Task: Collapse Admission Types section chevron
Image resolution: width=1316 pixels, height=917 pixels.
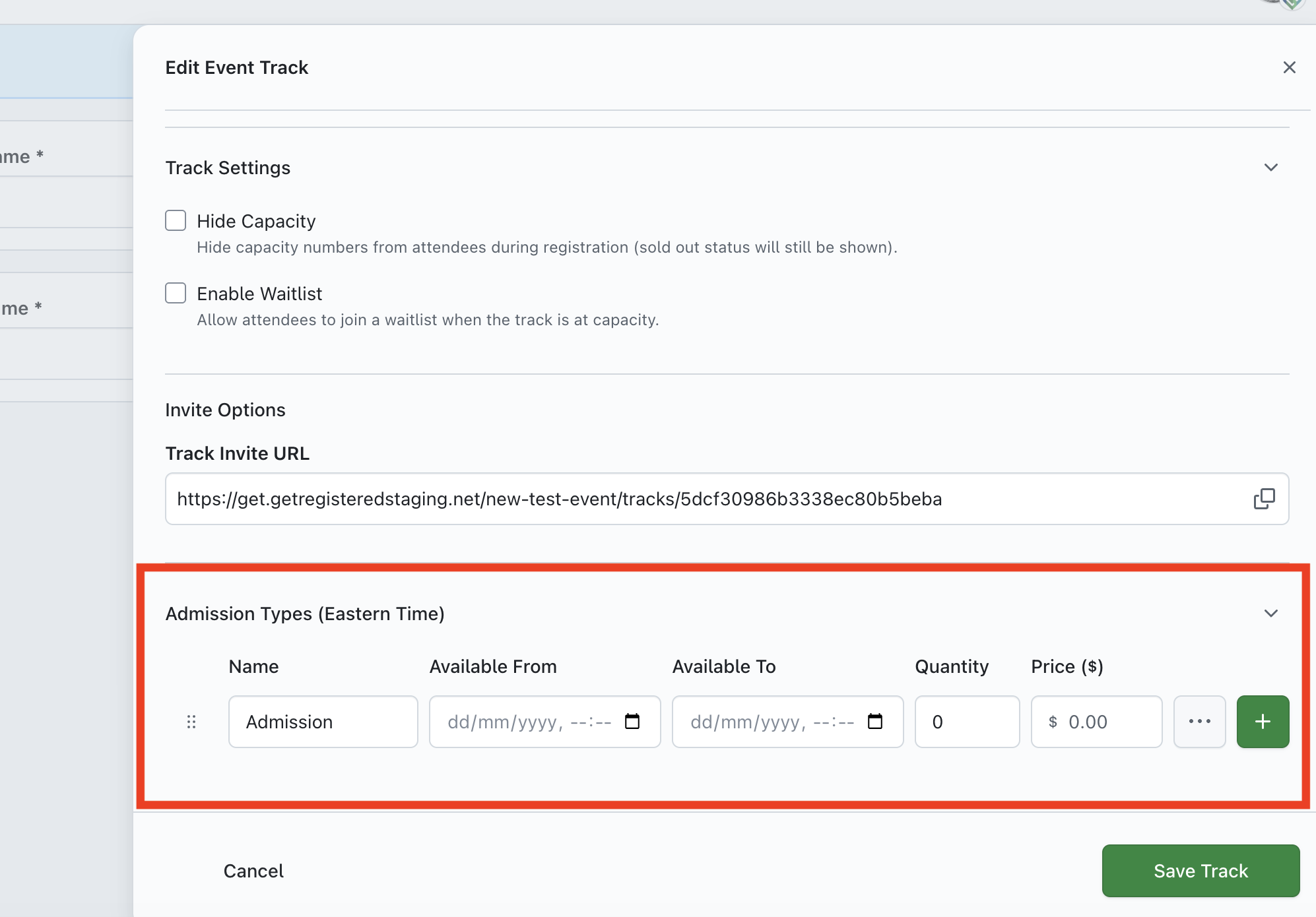Action: [x=1270, y=614]
